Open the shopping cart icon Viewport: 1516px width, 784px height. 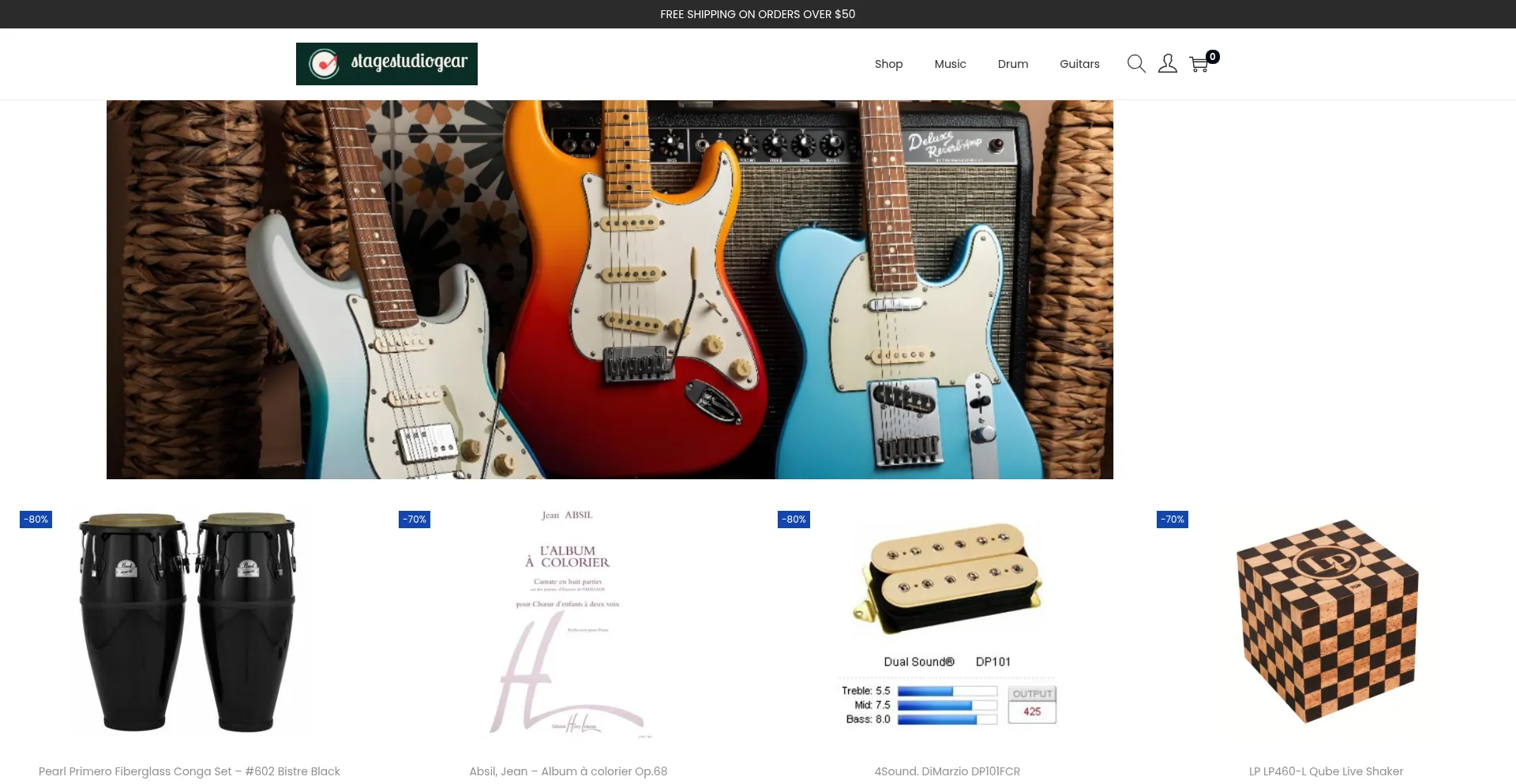1199,65
